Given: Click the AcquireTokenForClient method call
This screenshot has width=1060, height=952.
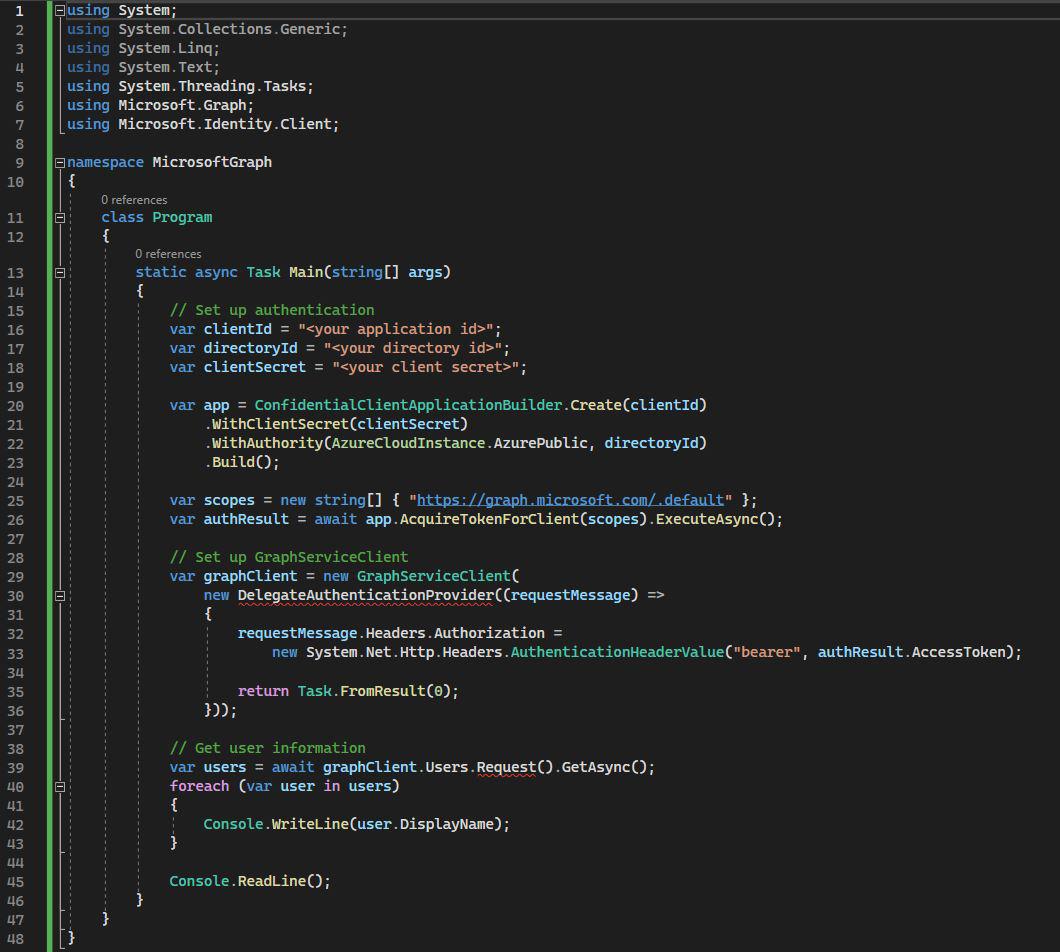Looking at the screenshot, I should coord(489,519).
